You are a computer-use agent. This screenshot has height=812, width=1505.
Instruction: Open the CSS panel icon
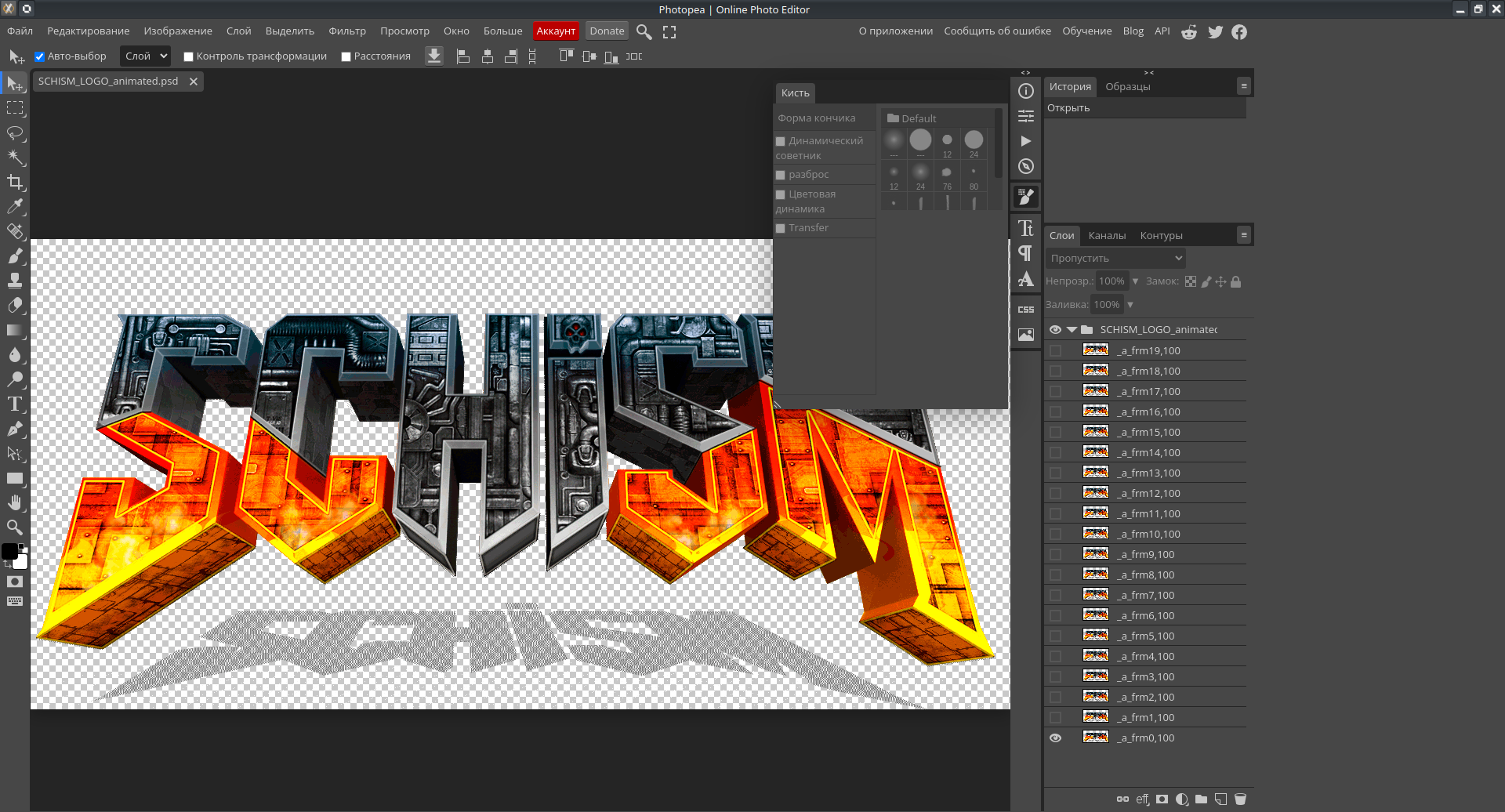[1025, 310]
